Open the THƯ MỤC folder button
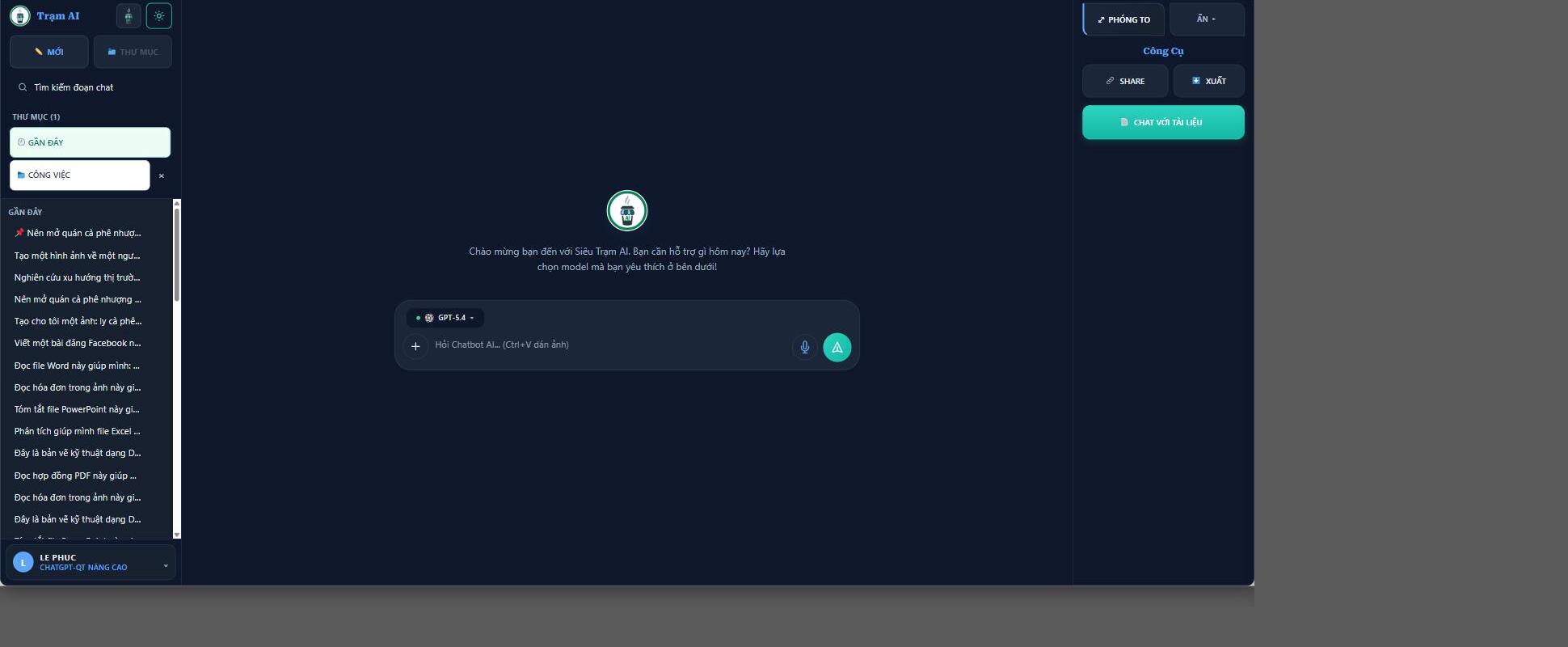This screenshot has height=647, width=1568. [x=133, y=52]
